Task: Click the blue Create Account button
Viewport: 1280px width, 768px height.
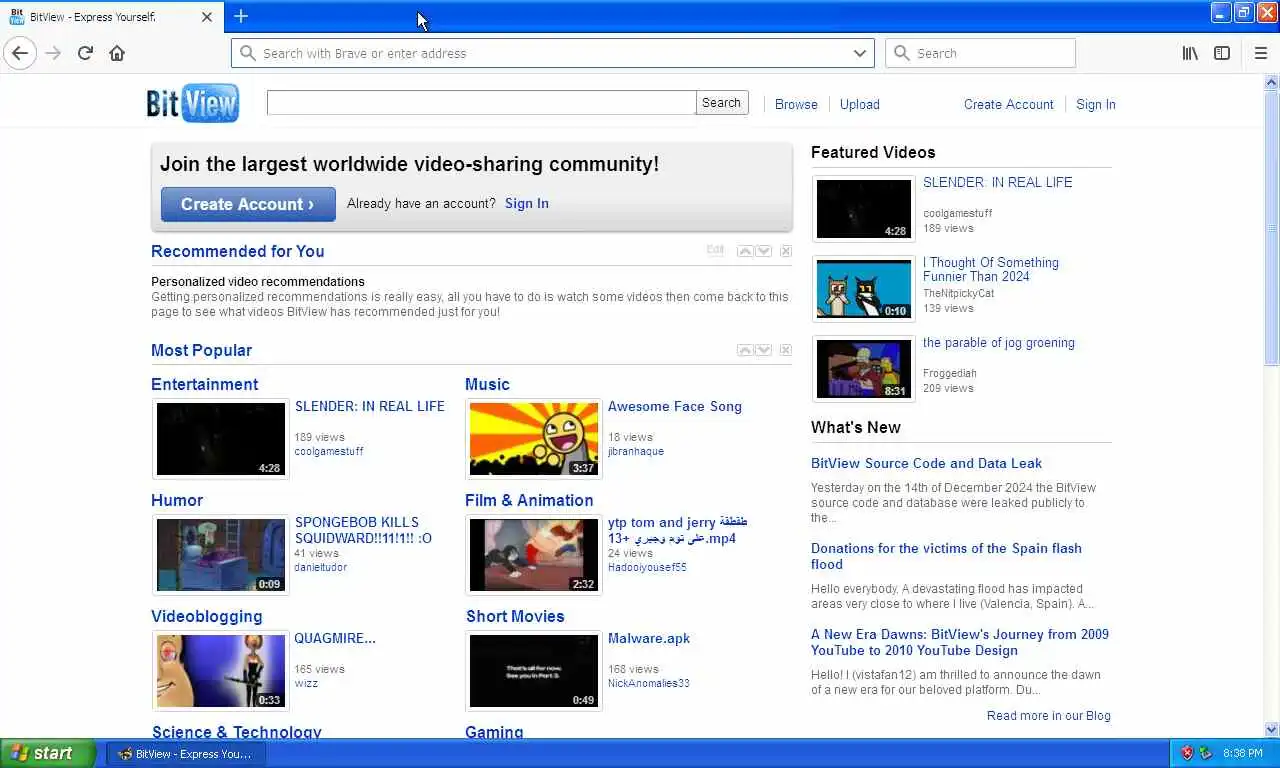Action: 248,204
